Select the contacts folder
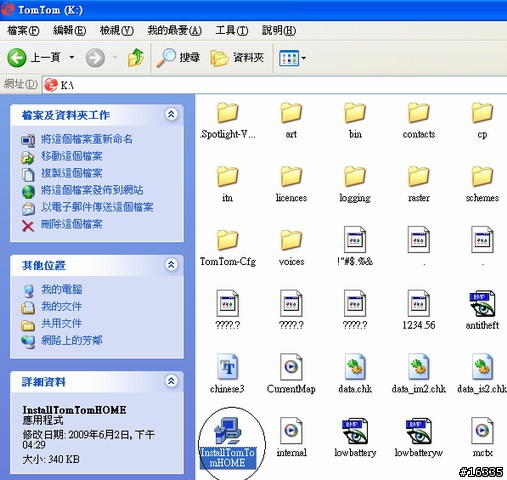 tap(419, 113)
